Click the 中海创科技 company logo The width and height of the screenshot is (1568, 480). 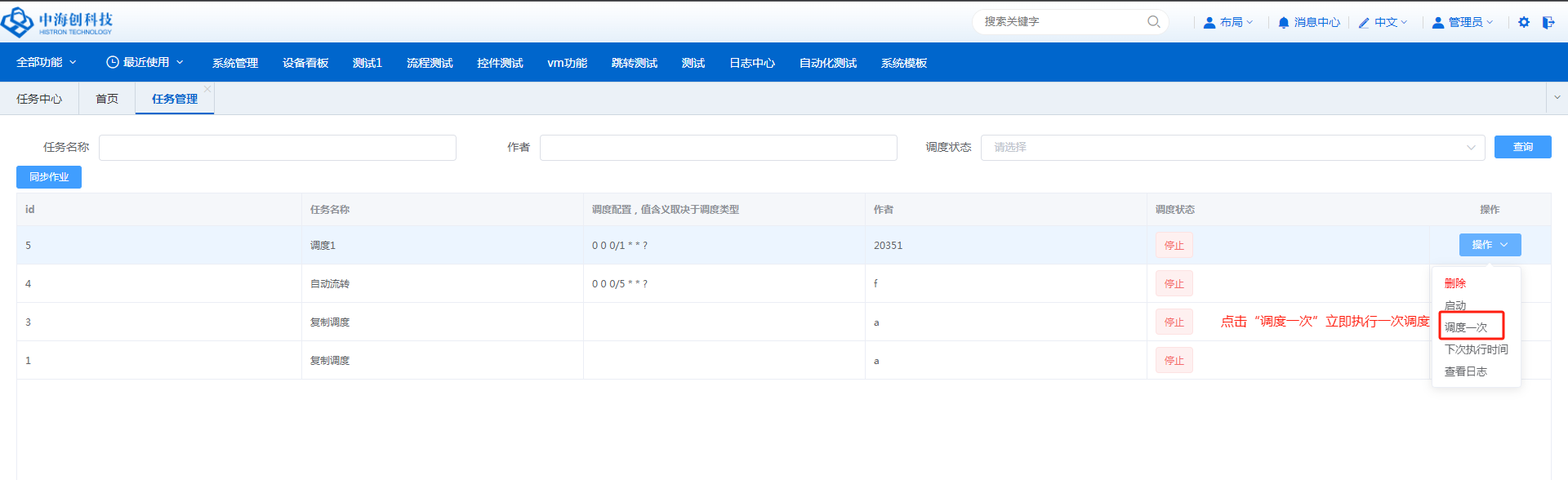(57, 22)
